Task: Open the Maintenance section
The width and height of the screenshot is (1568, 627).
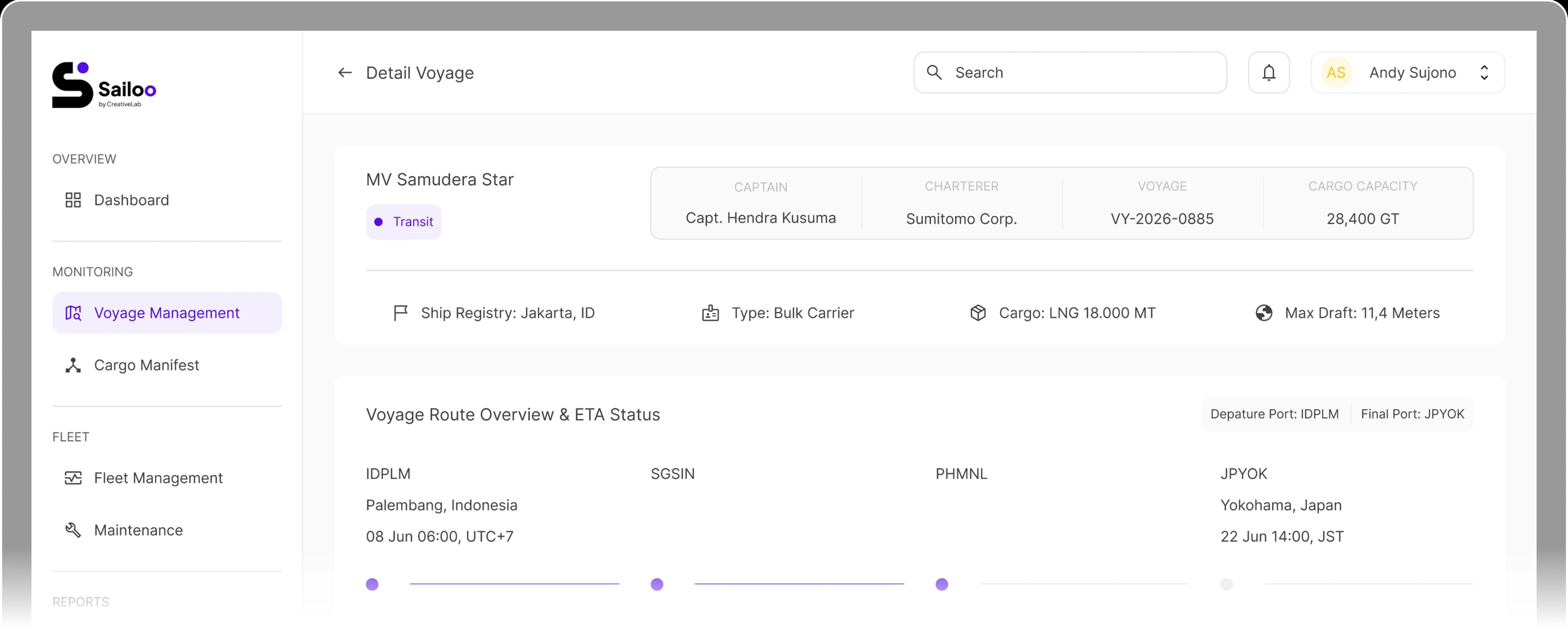Action: (167, 530)
